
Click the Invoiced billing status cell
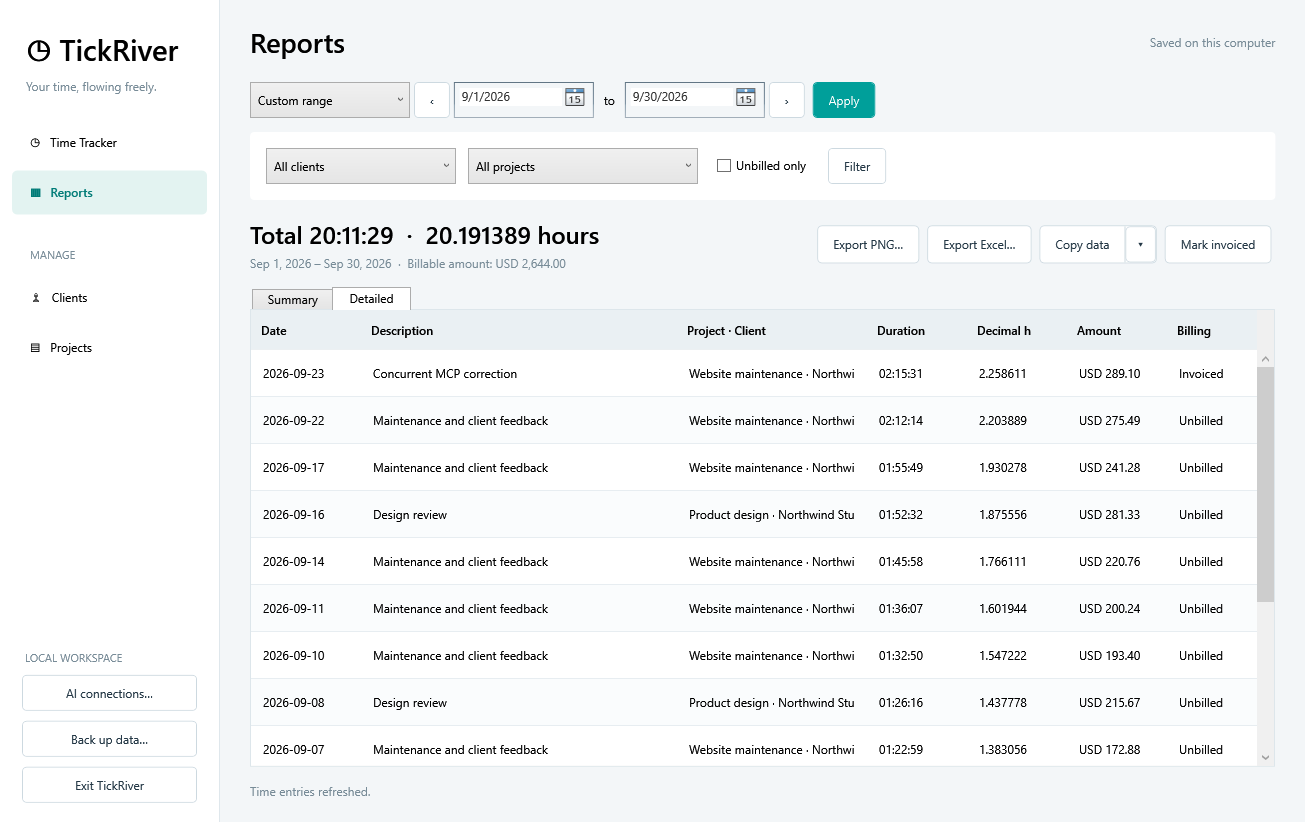point(1201,374)
